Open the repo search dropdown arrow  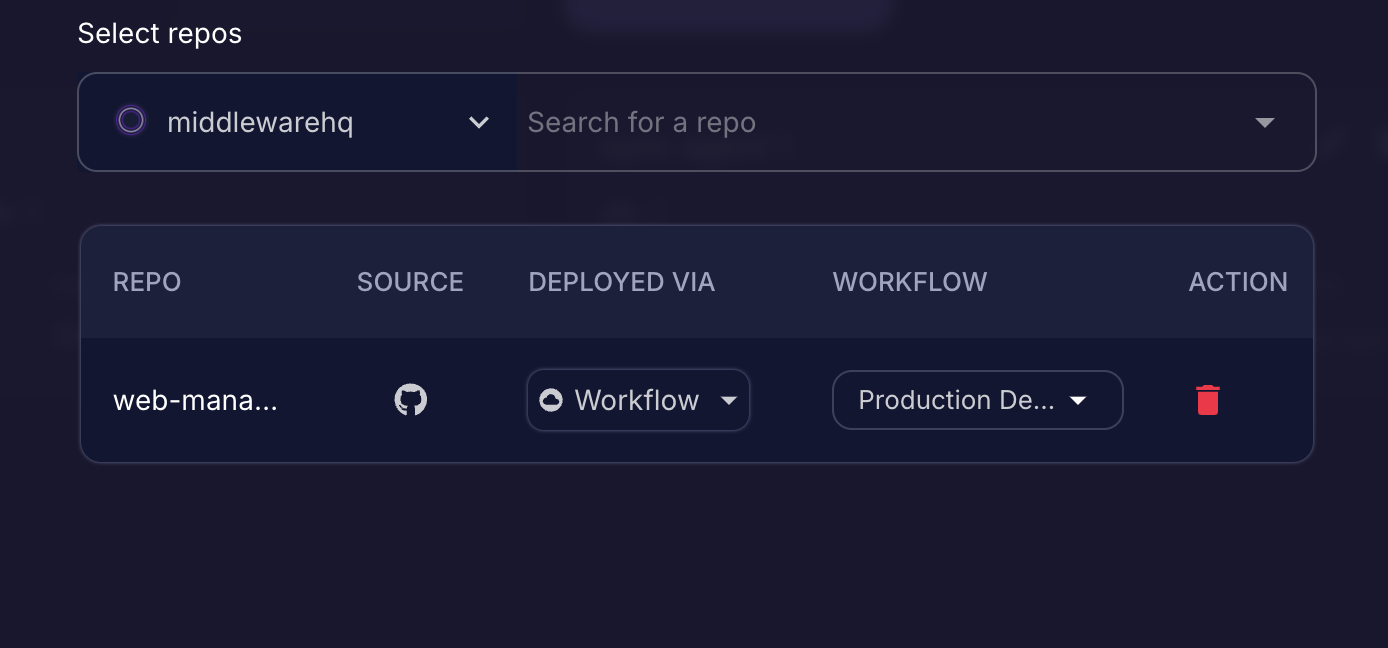coord(1264,122)
